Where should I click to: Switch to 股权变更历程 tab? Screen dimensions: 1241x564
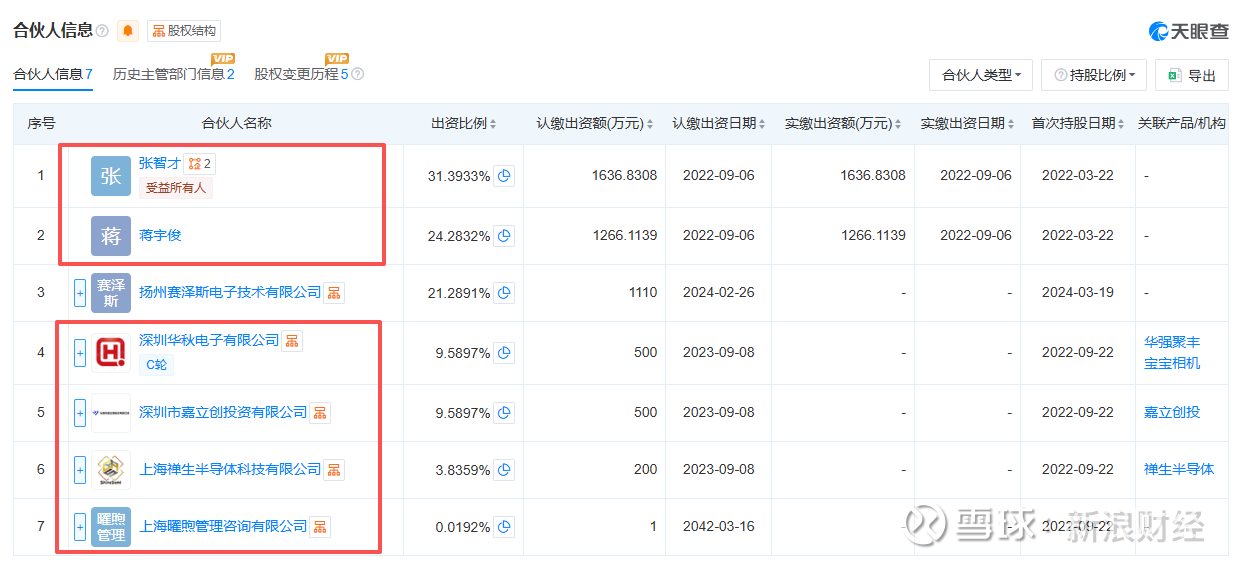302,74
